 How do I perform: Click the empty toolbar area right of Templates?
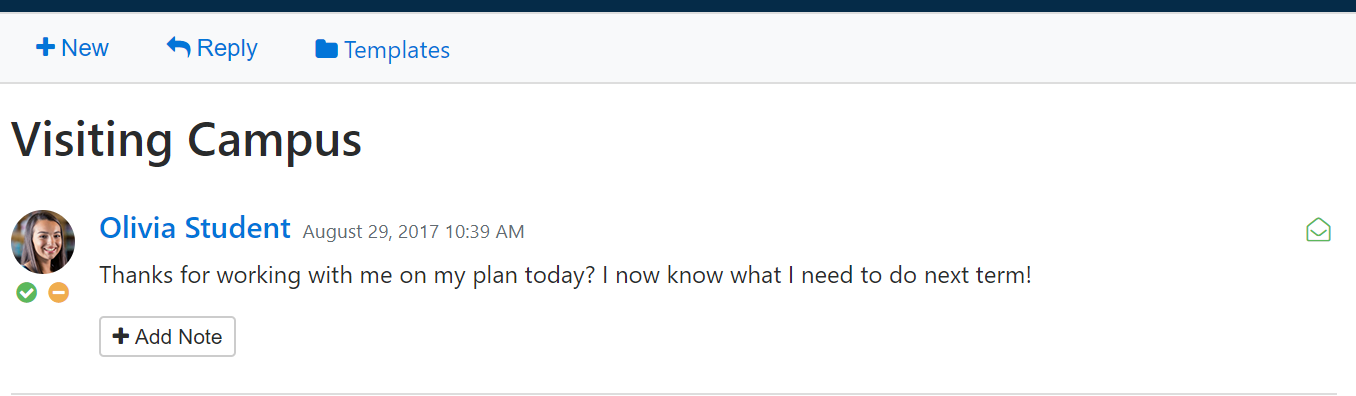pyautogui.click(x=900, y=48)
